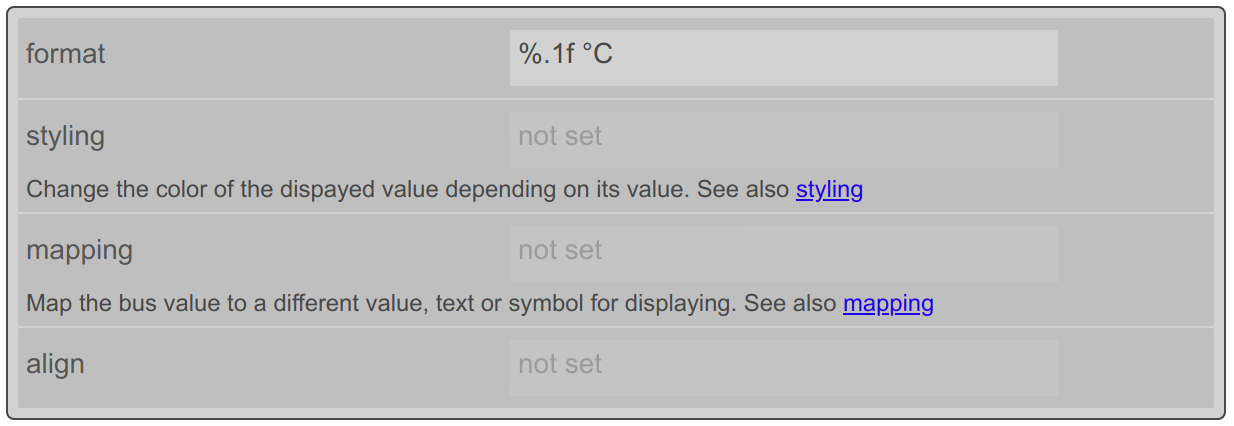Screen dimensions: 1234x426
Task: Click the 'mapping' row label
Action: point(80,250)
